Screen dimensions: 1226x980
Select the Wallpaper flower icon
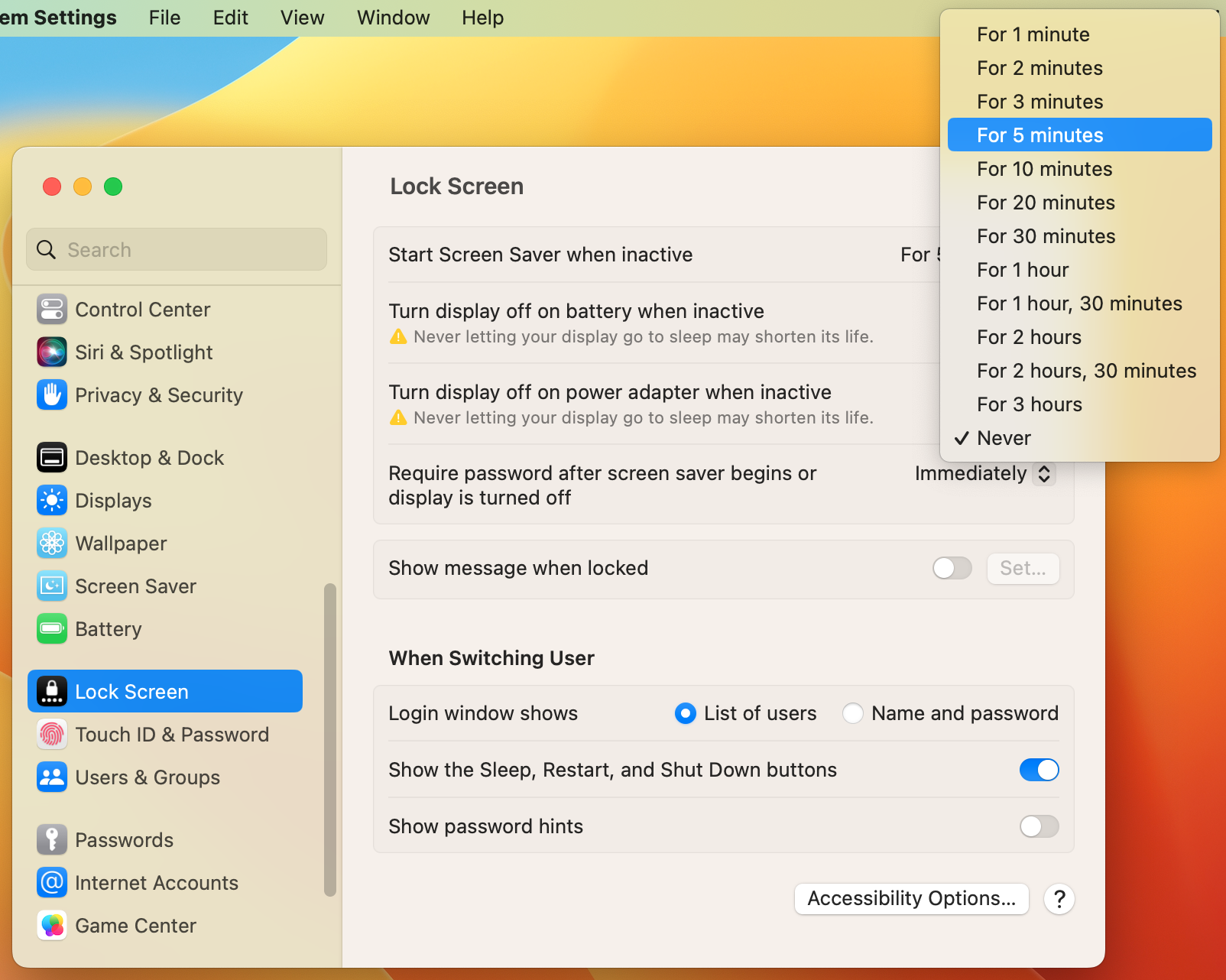(x=52, y=544)
